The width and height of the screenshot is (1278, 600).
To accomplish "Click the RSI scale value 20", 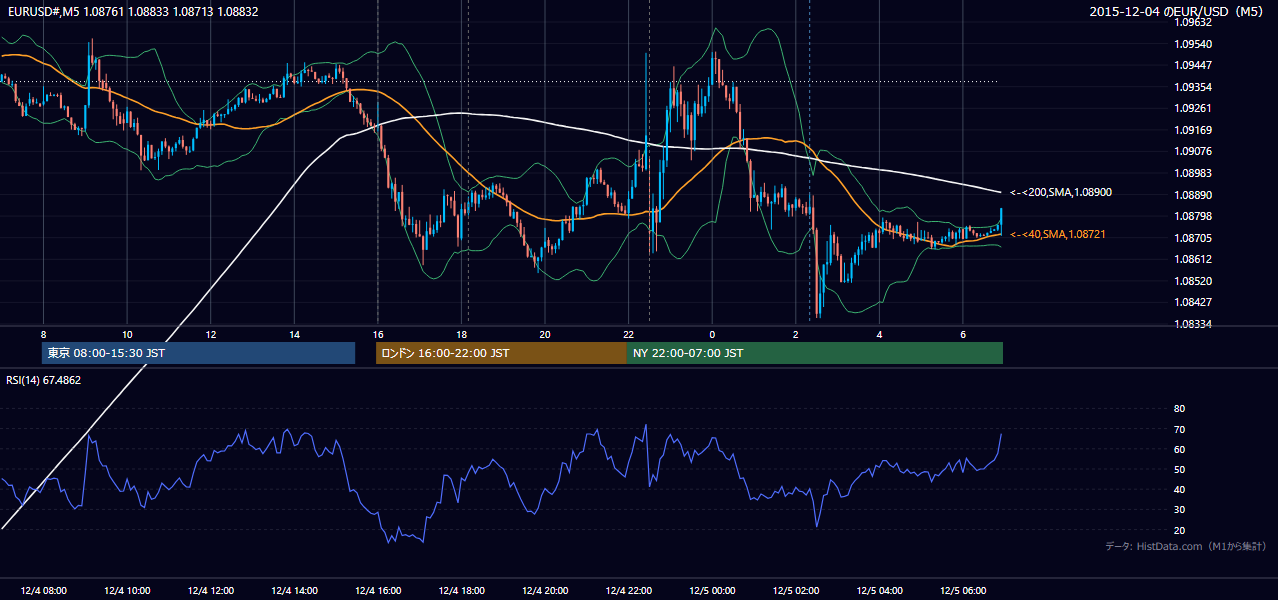I will pyautogui.click(x=1179, y=530).
